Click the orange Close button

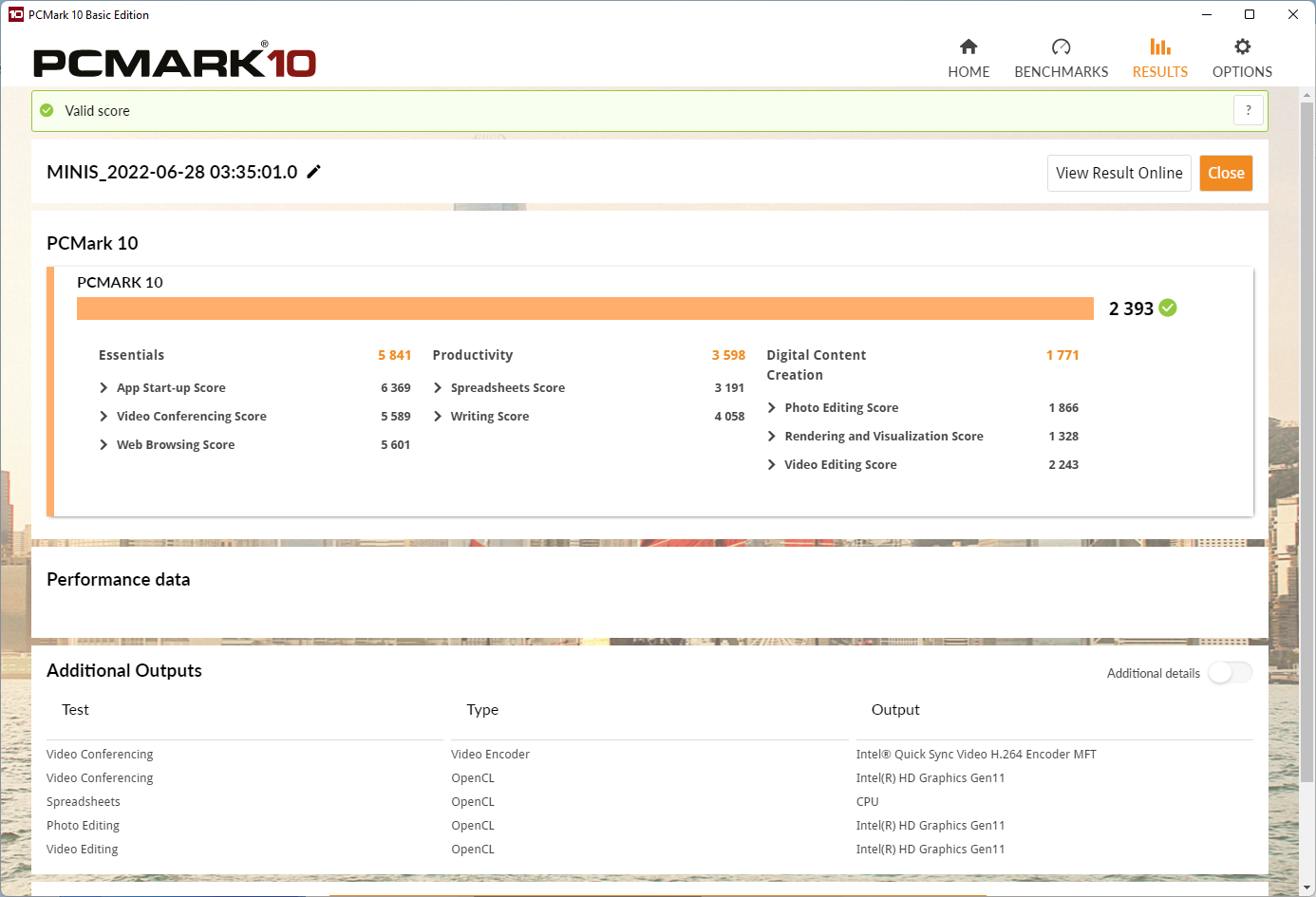point(1226,173)
